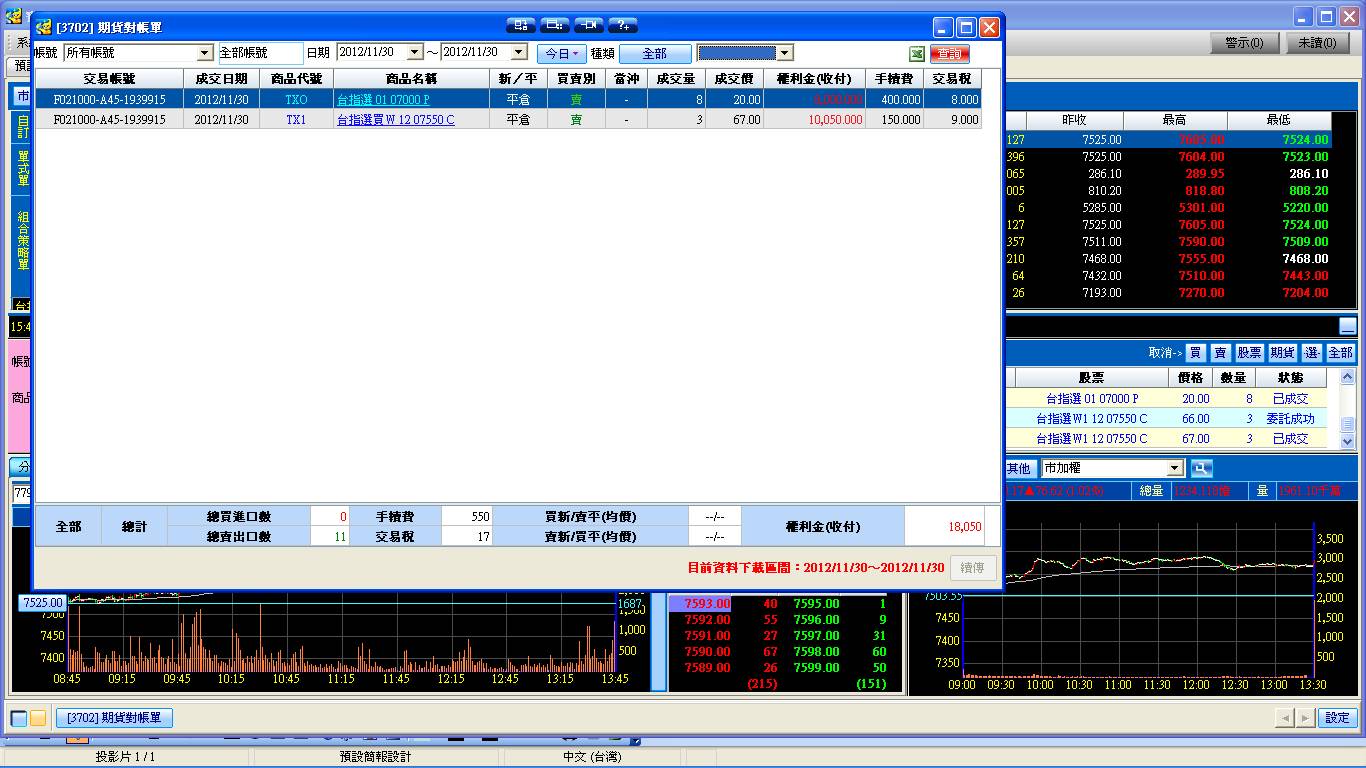
Task: Cancel 股票 stock orders button
Action: coord(1250,353)
